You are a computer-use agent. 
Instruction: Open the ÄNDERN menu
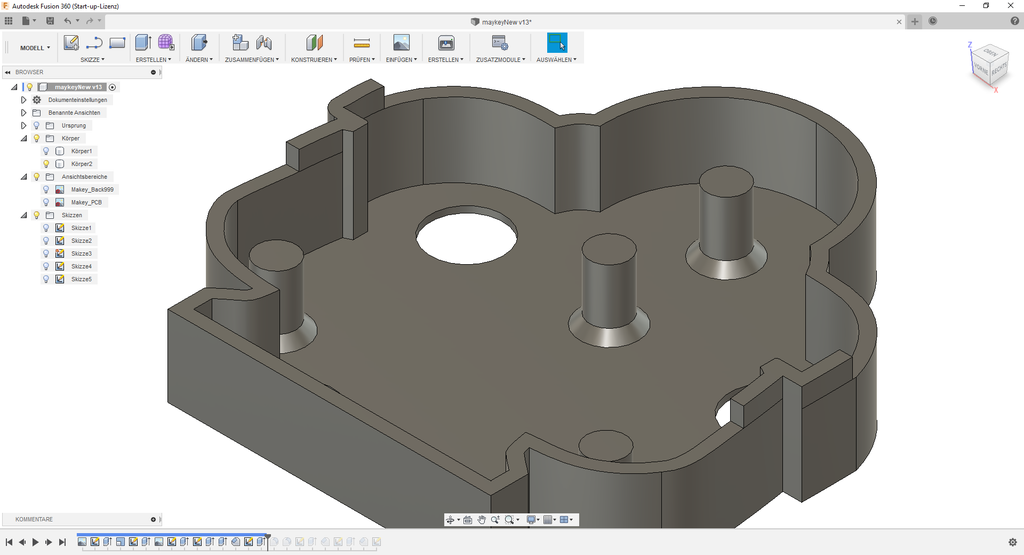(199, 60)
